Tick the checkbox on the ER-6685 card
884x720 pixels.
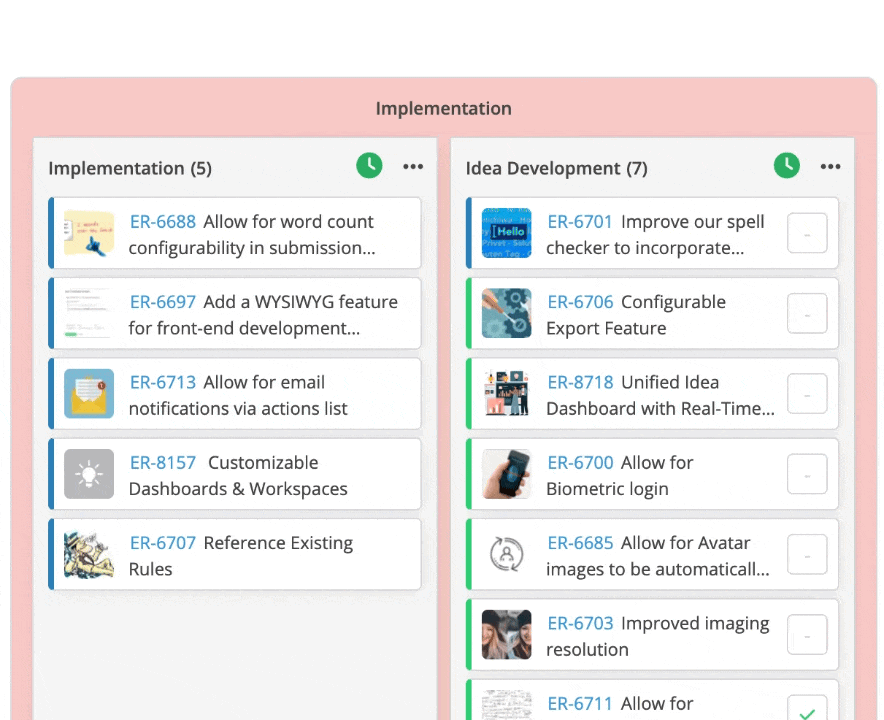point(807,554)
